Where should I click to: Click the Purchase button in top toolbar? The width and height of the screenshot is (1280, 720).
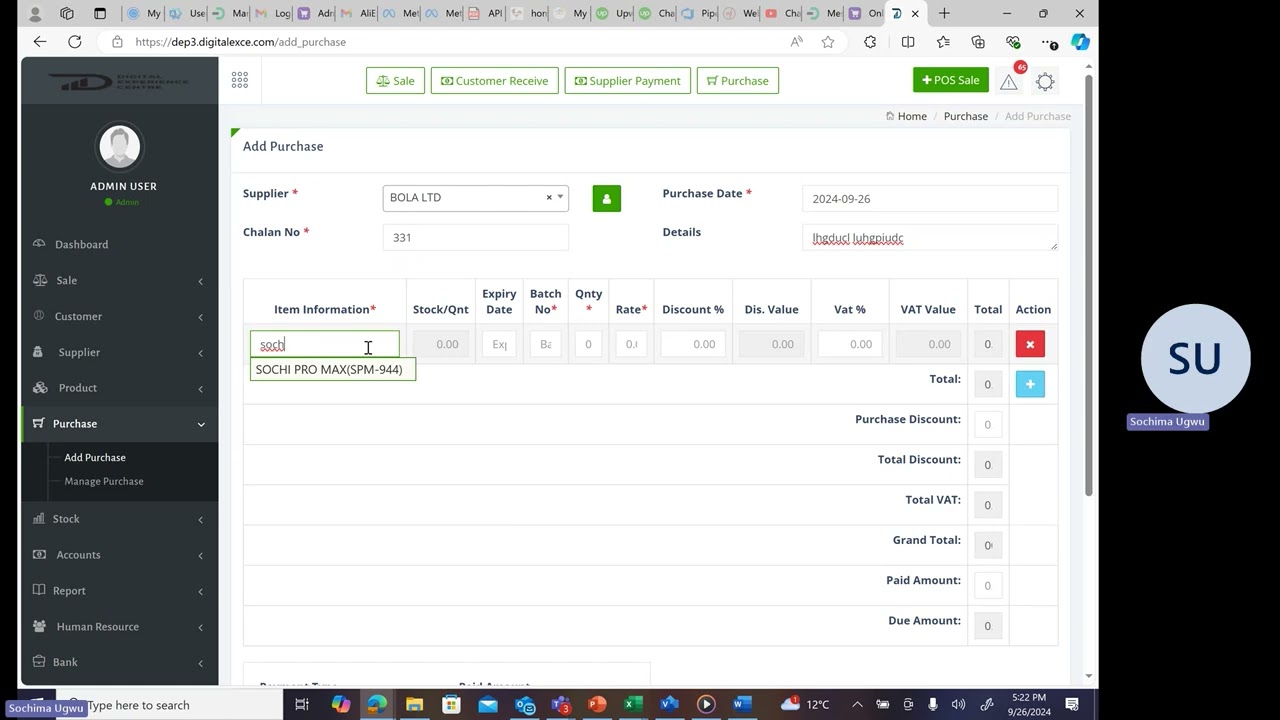point(737,81)
